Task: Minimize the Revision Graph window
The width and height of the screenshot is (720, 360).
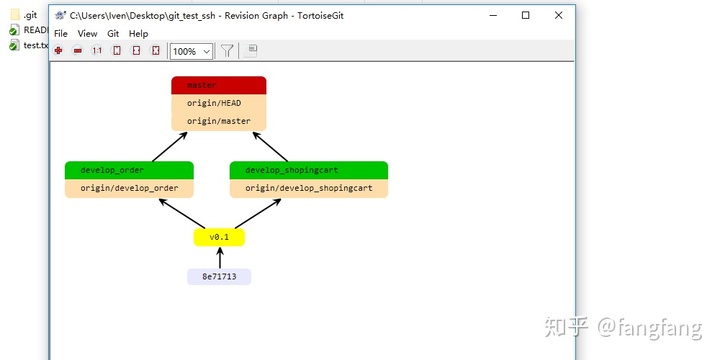Action: click(493, 15)
